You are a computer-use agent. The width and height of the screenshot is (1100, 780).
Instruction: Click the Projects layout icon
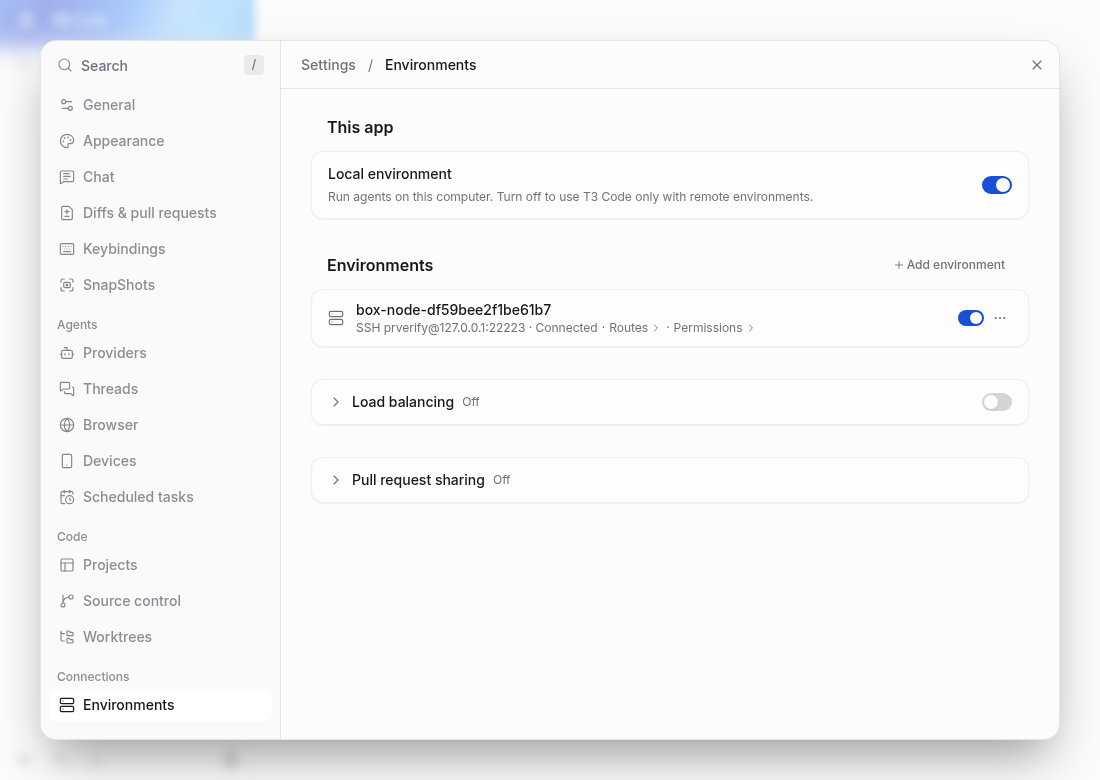point(67,565)
